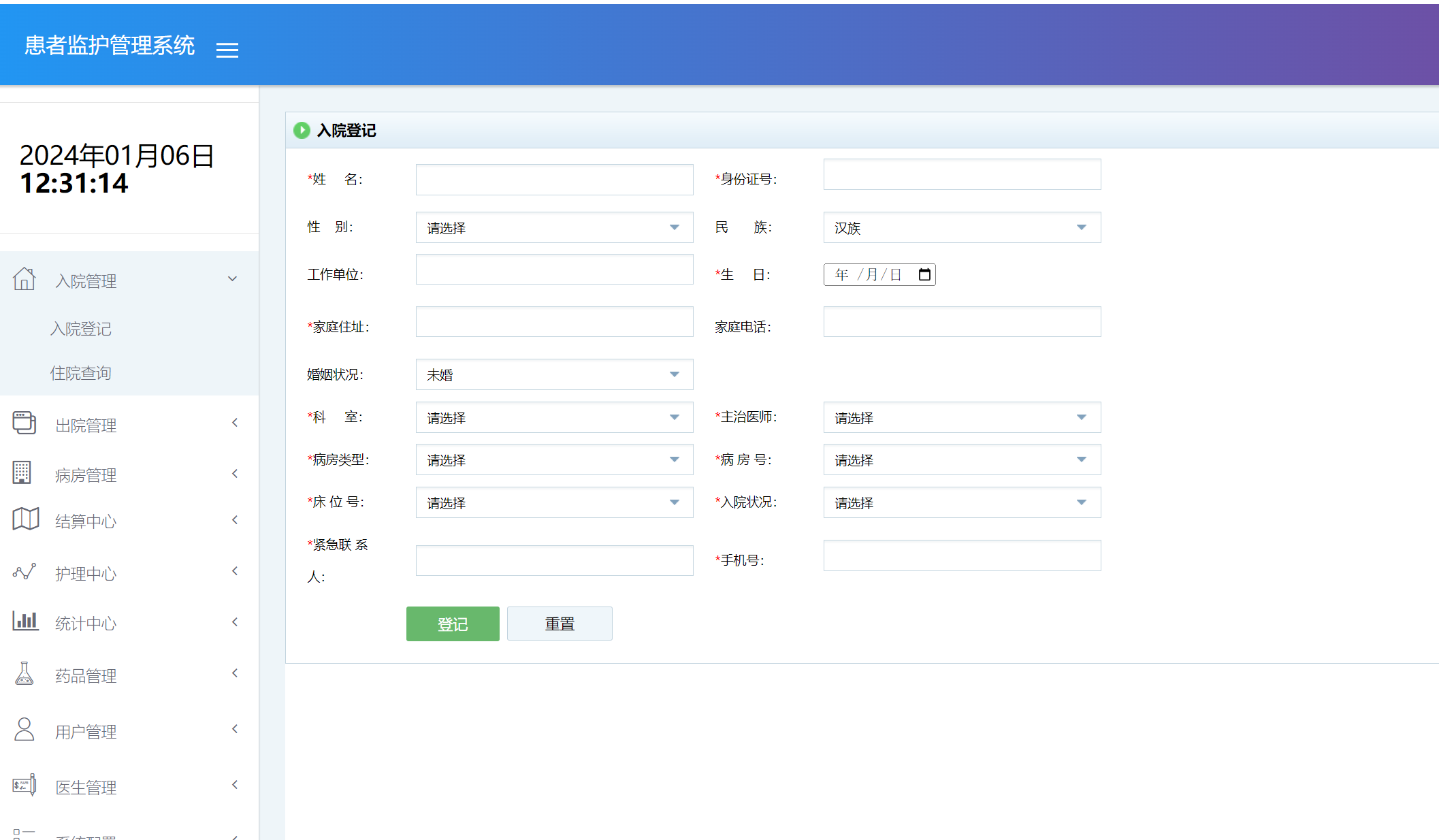Click the 护理中心 vitals icon

(25, 572)
